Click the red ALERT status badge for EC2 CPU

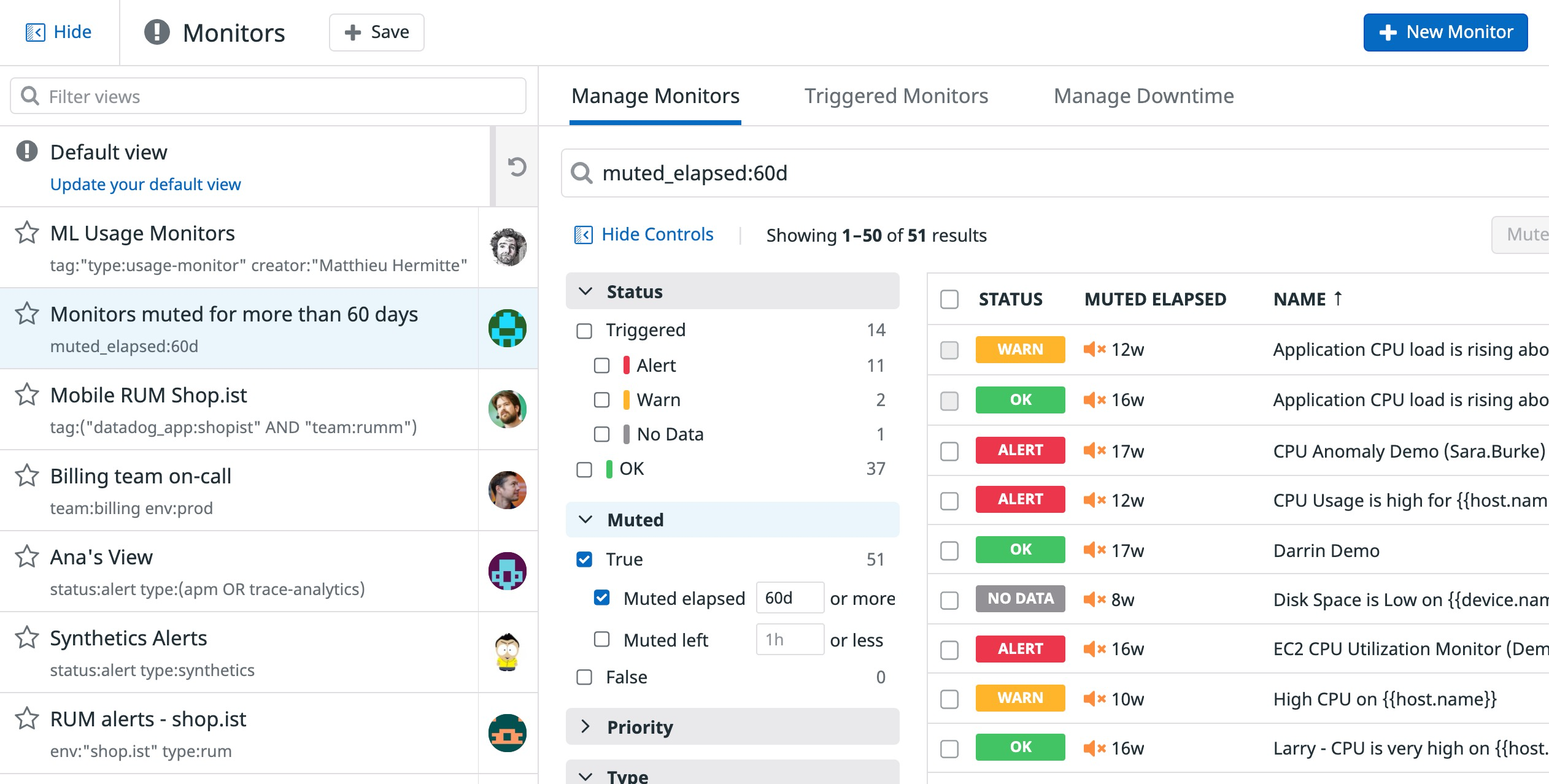1020,649
